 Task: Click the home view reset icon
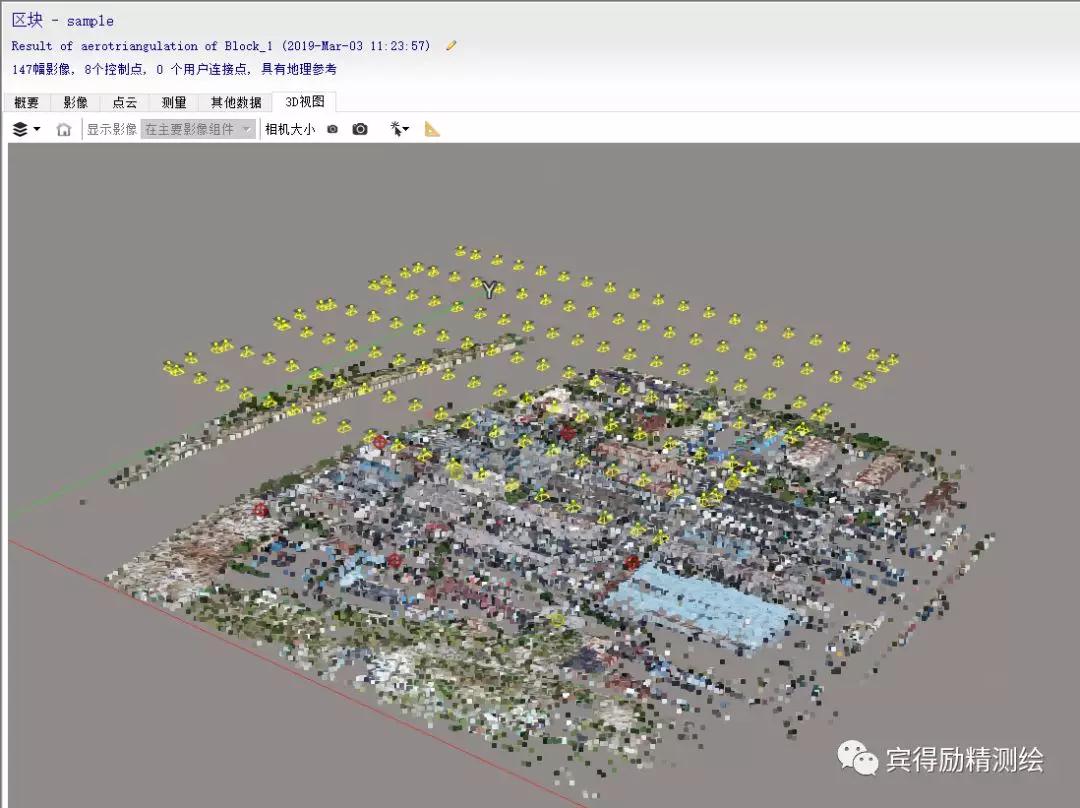click(x=64, y=129)
